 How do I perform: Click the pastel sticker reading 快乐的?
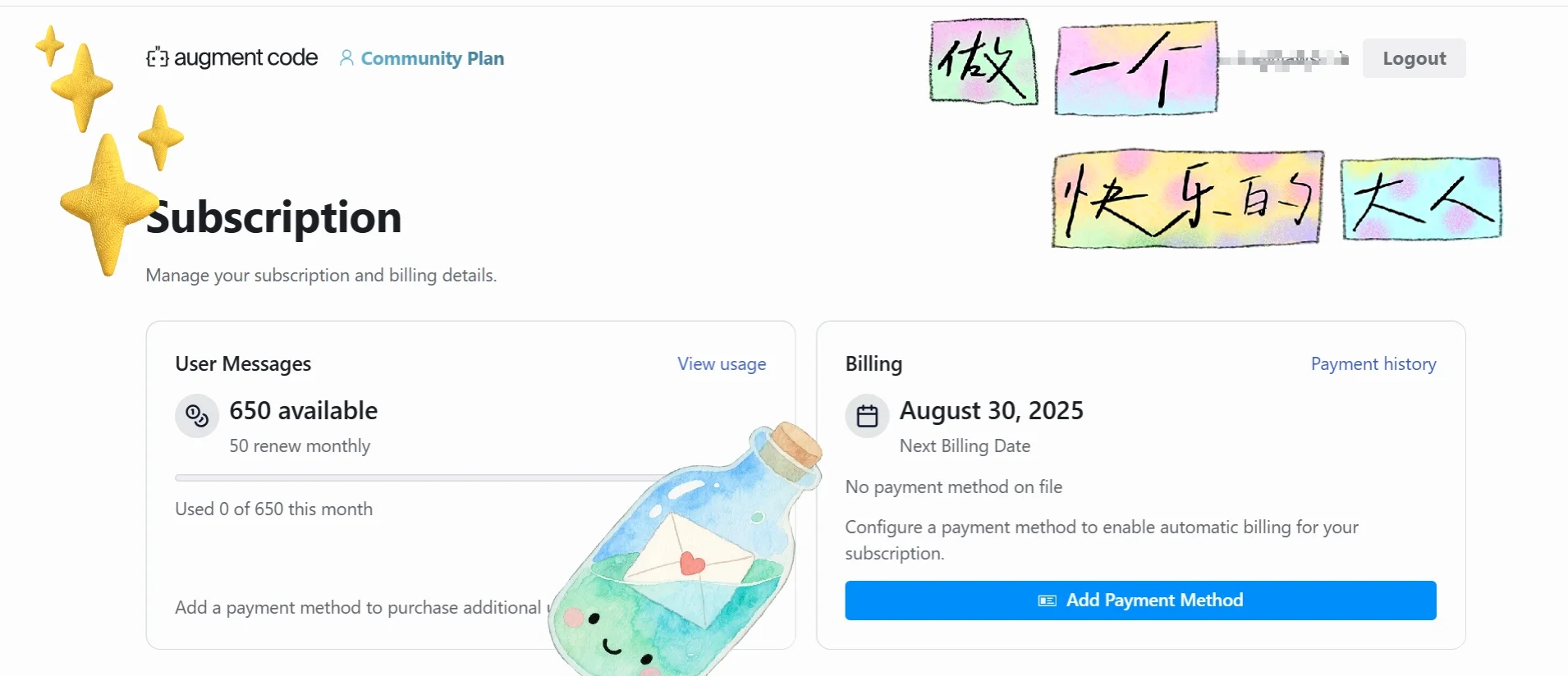pos(1187,199)
